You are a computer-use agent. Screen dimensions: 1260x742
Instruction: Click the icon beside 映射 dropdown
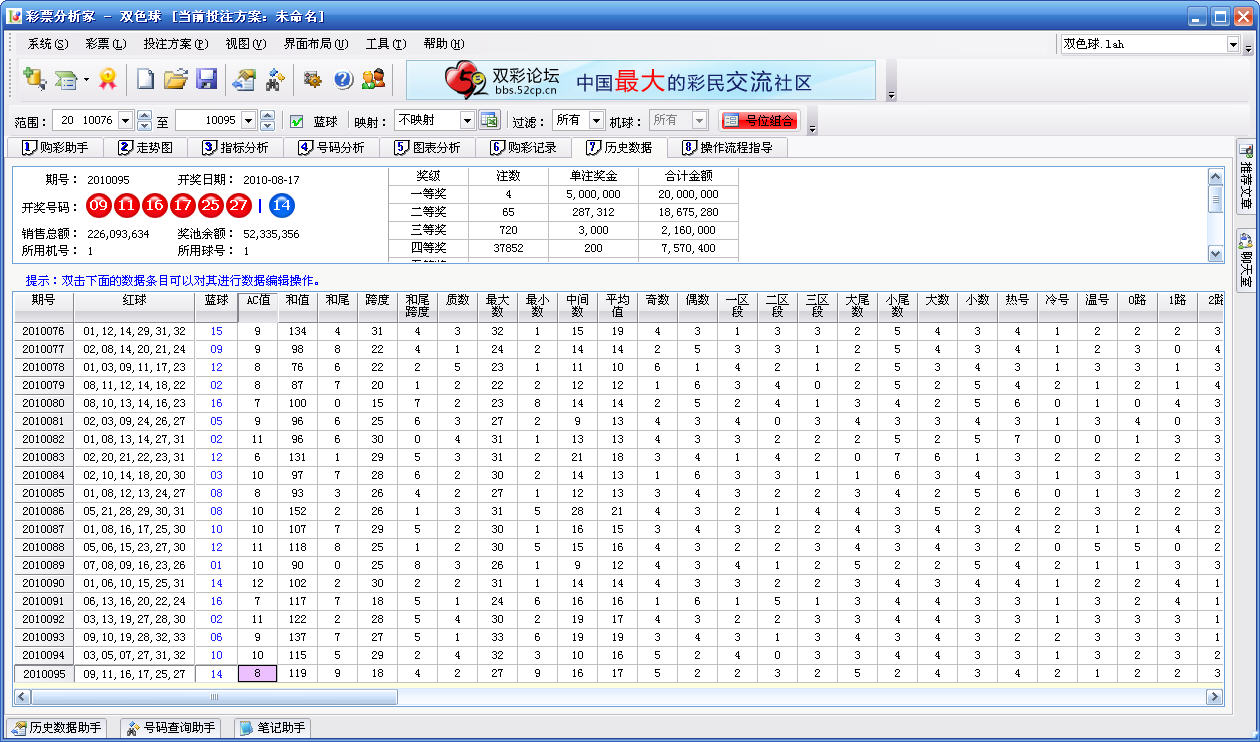489,120
